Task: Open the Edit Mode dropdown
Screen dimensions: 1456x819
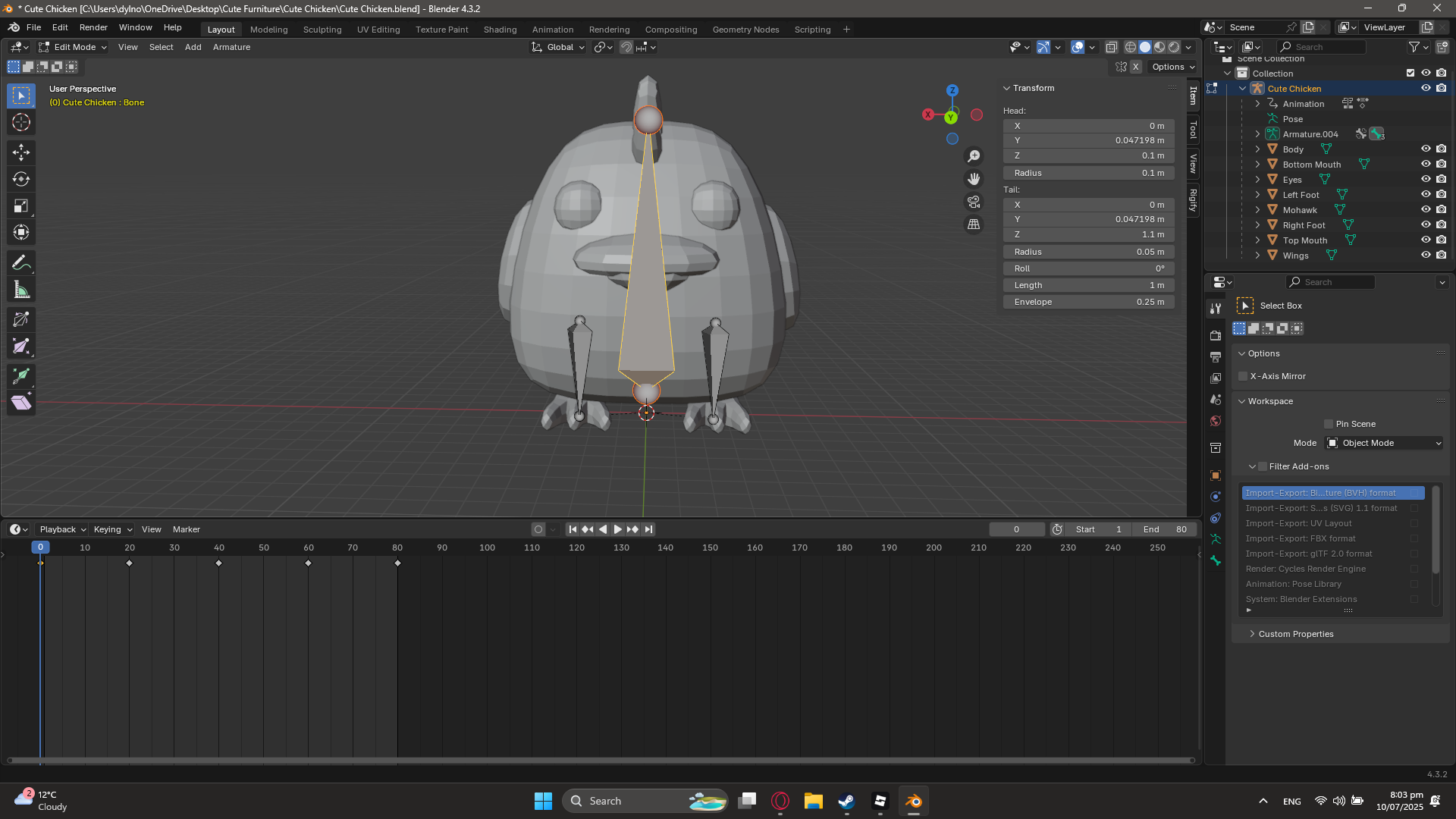Action: click(74, 47)
